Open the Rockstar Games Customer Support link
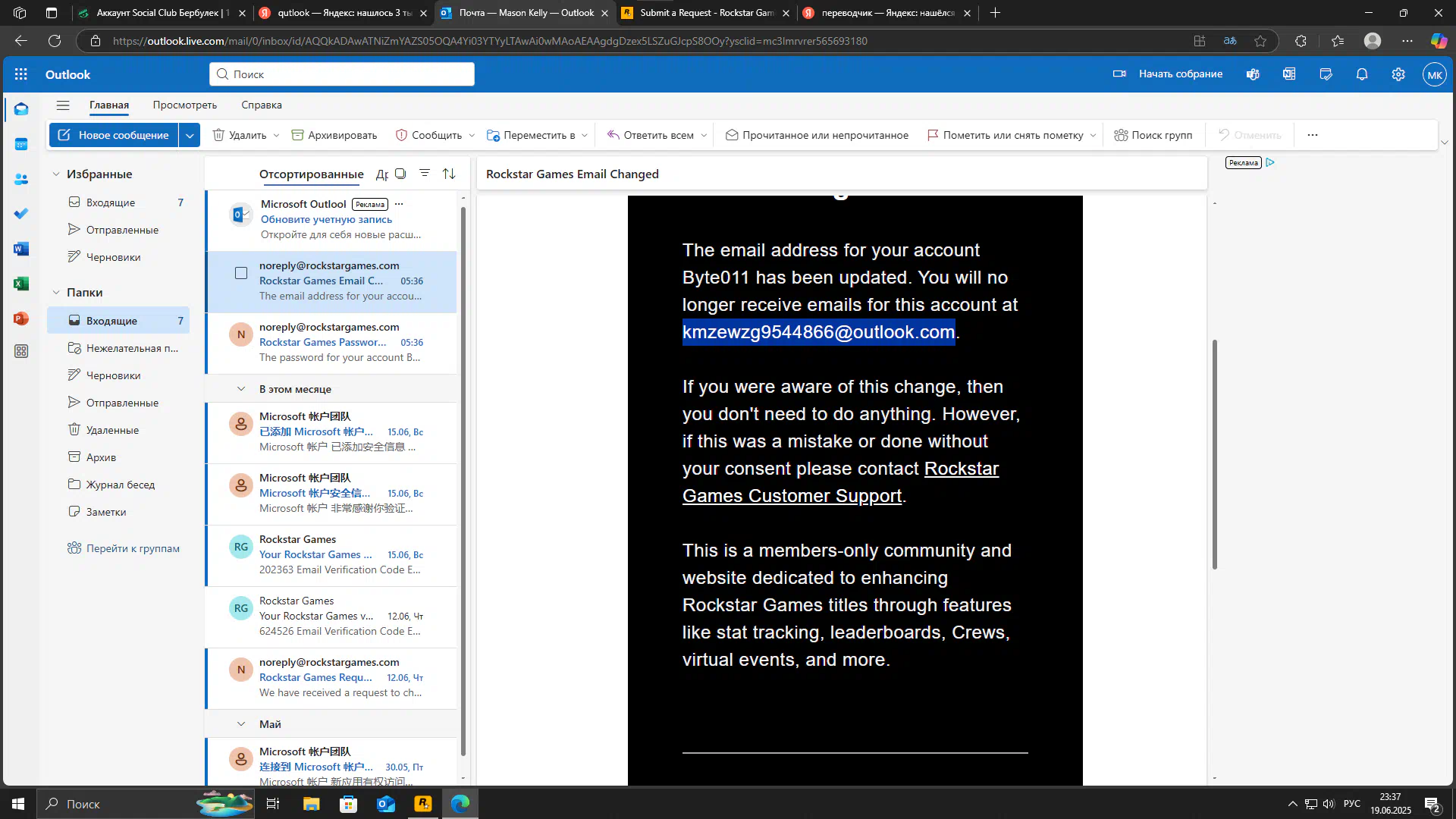 coord(840,482)
